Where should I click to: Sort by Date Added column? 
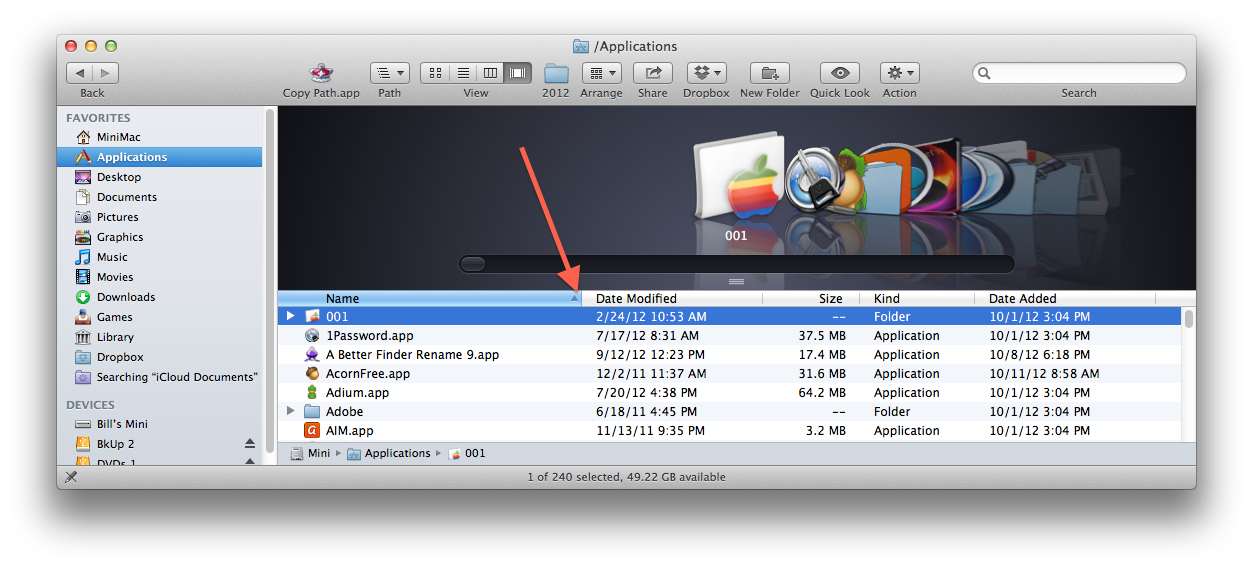coord(1065,298)
